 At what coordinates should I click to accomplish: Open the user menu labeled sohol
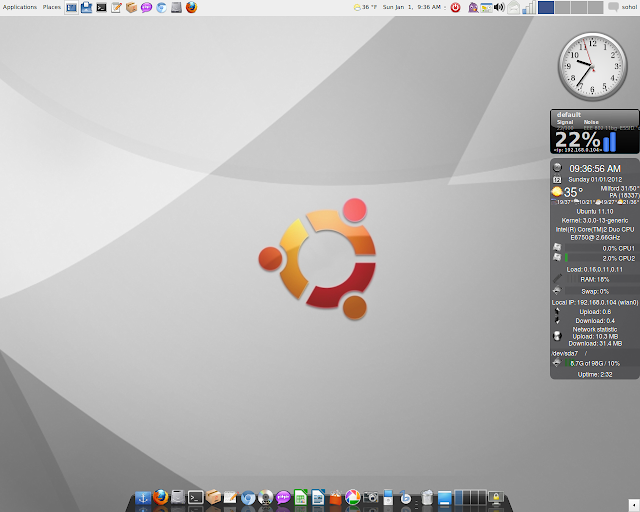click(x=629, y=7)
